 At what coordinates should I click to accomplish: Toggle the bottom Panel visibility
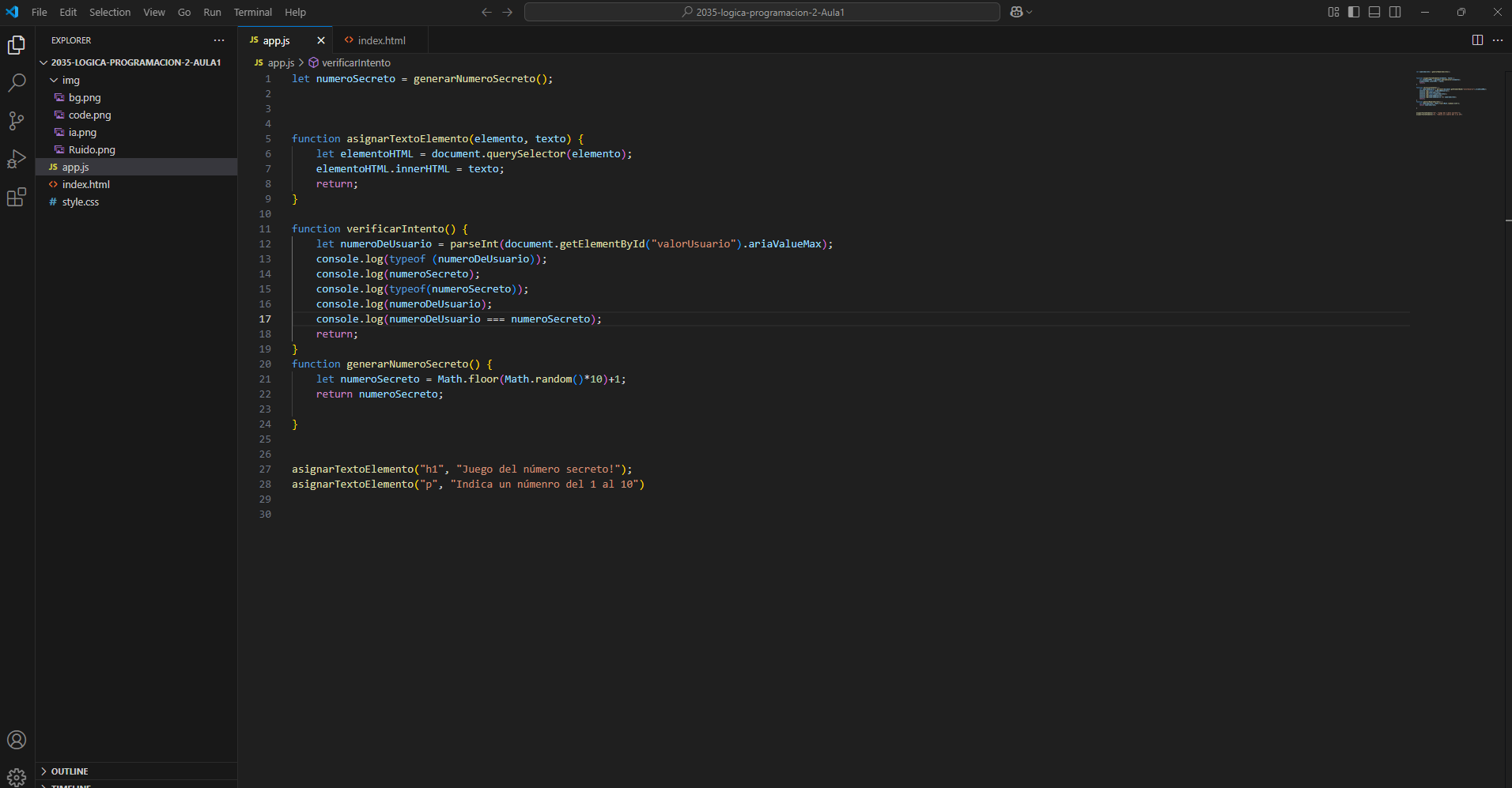point(1374,12)
